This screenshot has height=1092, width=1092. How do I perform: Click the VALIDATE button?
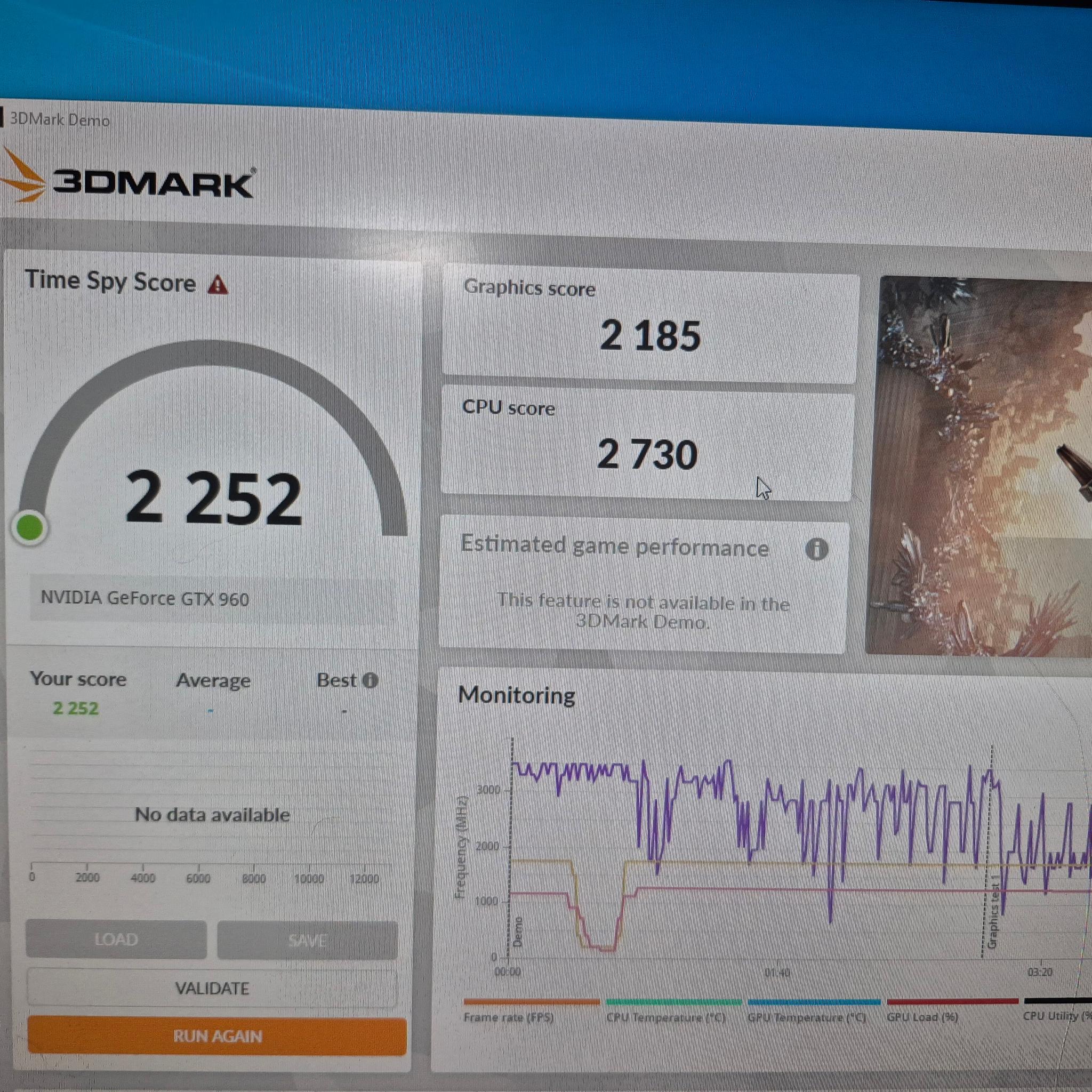(212, 988)
